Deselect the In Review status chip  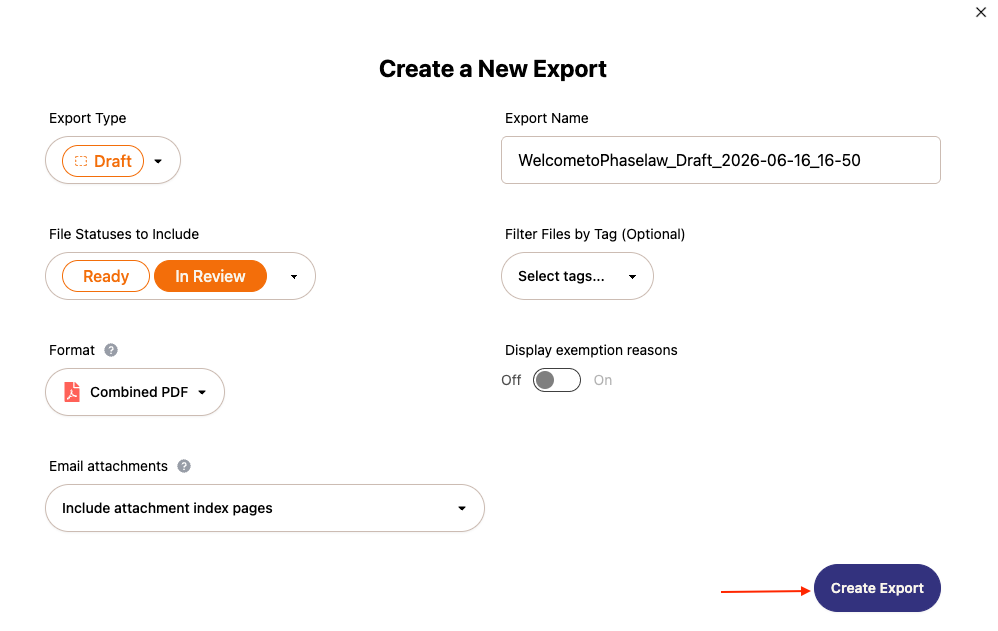point(211,276)
